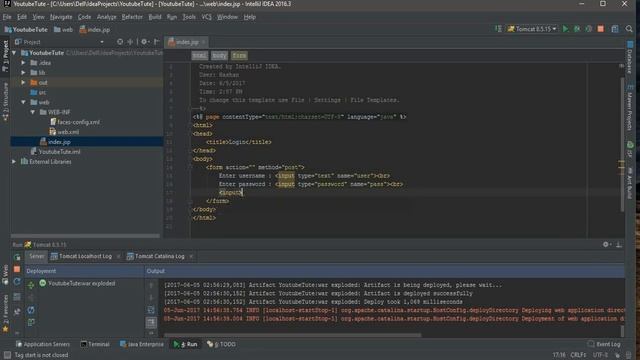
Task: Toggle Structure tool window side tab
Action: tap(5, 102)
